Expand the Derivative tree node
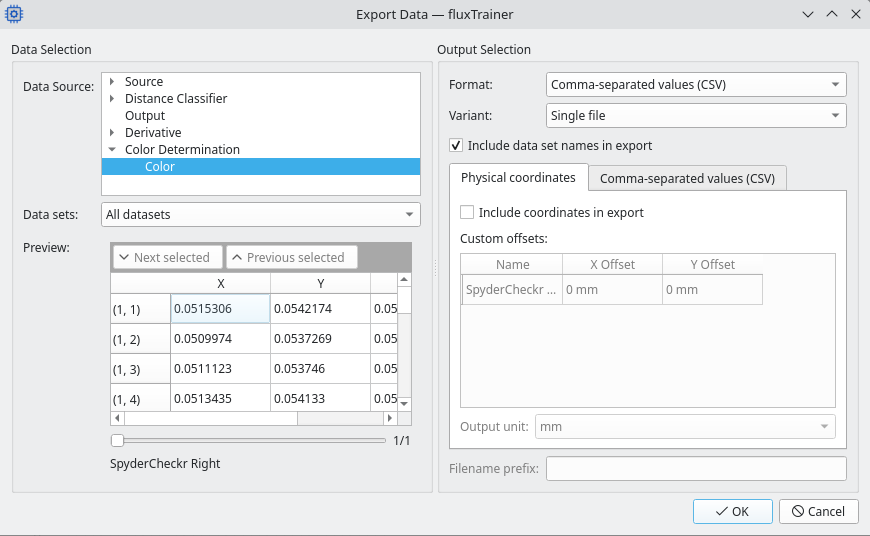This screenshot has height=536, width=870. pos(112,133)
